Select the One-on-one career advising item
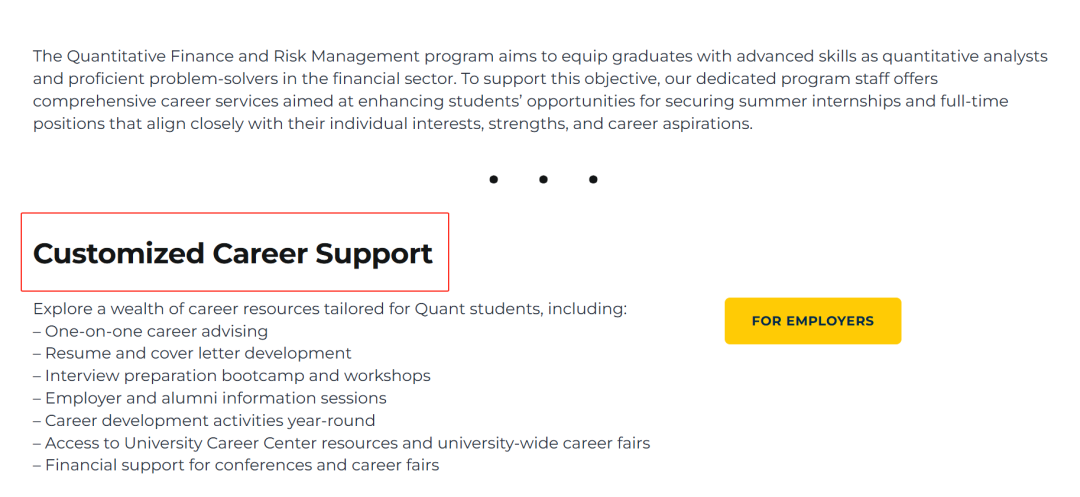The width and height of the screenshot is (1080, 497). 156,331
